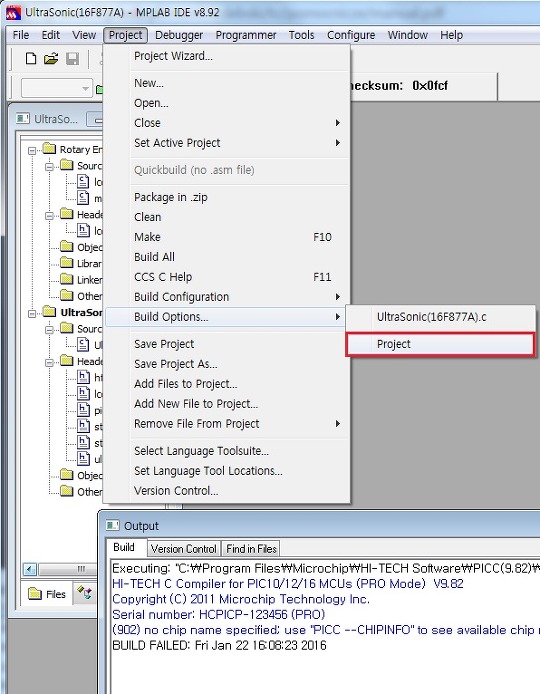This screenshot has height=694, width=540.
Task: Select the 'lc' C source file in Rotary project
Action: [89, 181]
